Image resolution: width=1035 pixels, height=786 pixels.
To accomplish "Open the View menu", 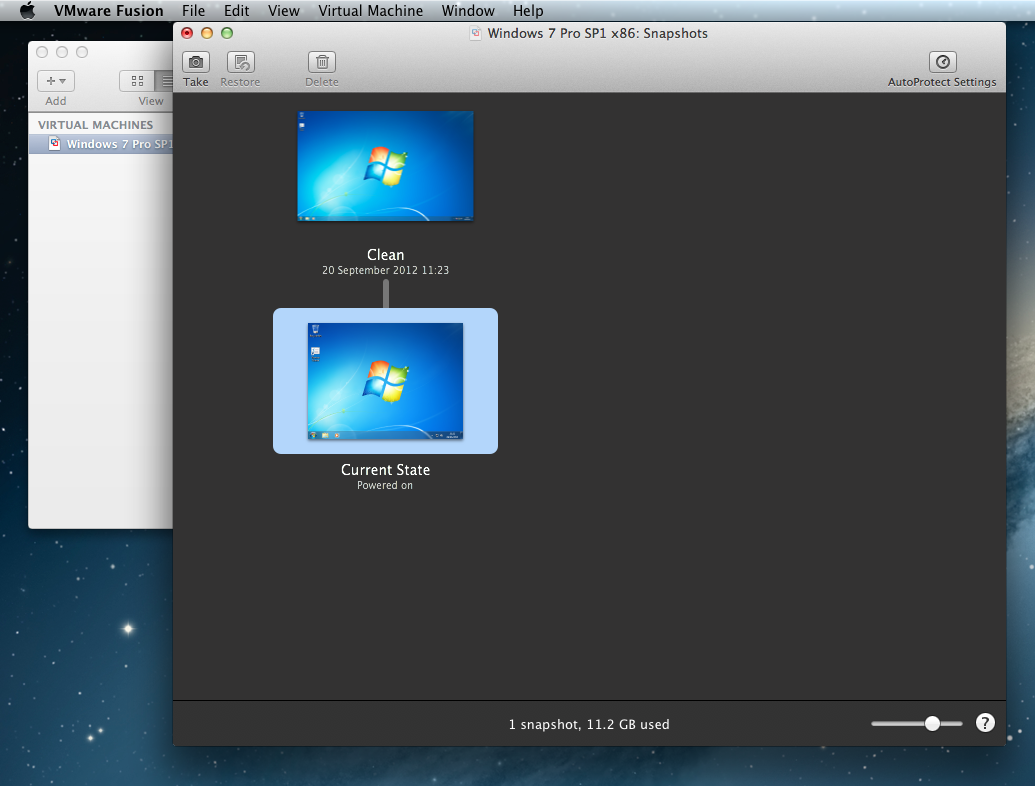I will click(x=284, y=11).
